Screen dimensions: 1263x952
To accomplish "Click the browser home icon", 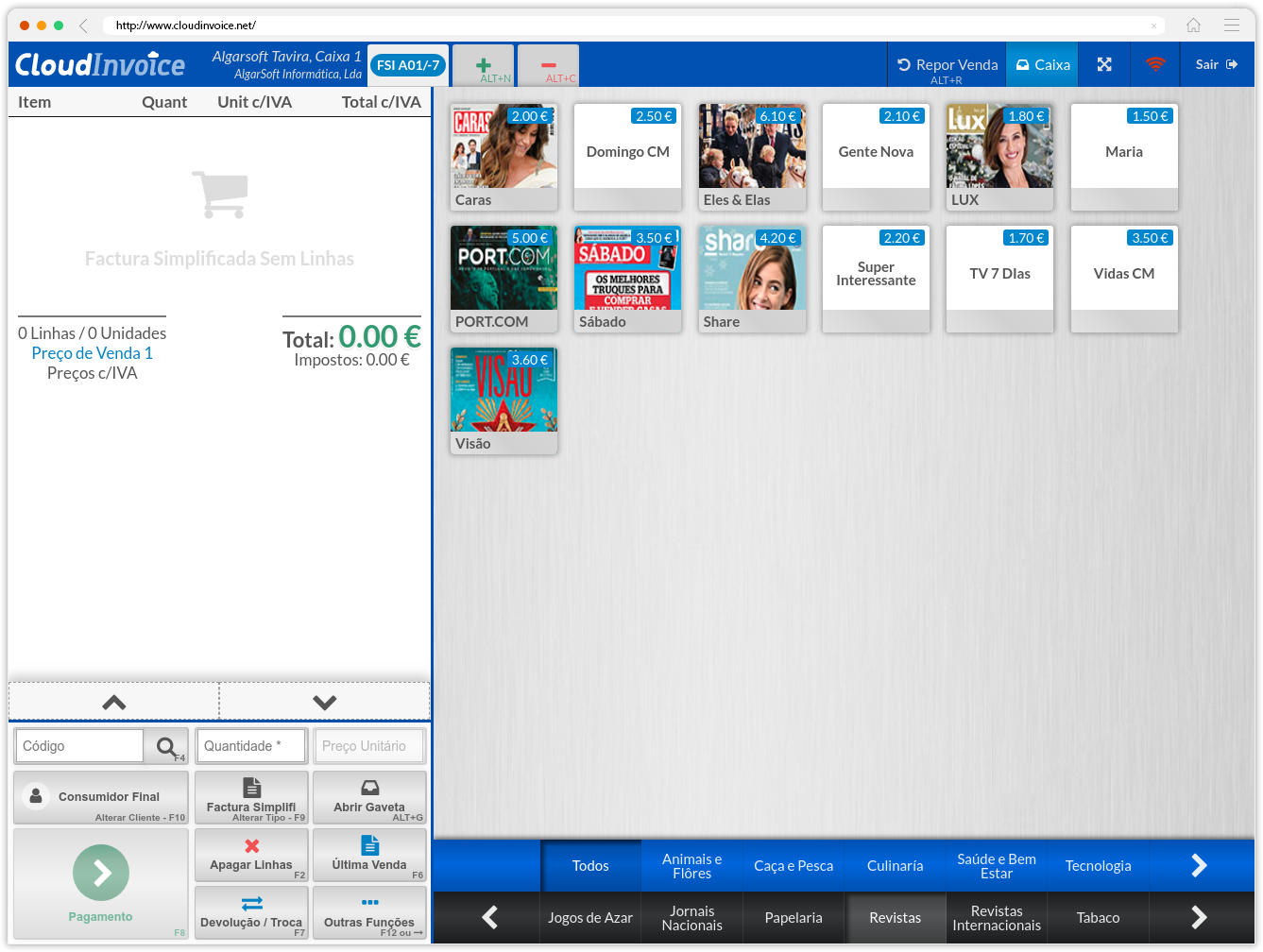I will coord(1193,25).
